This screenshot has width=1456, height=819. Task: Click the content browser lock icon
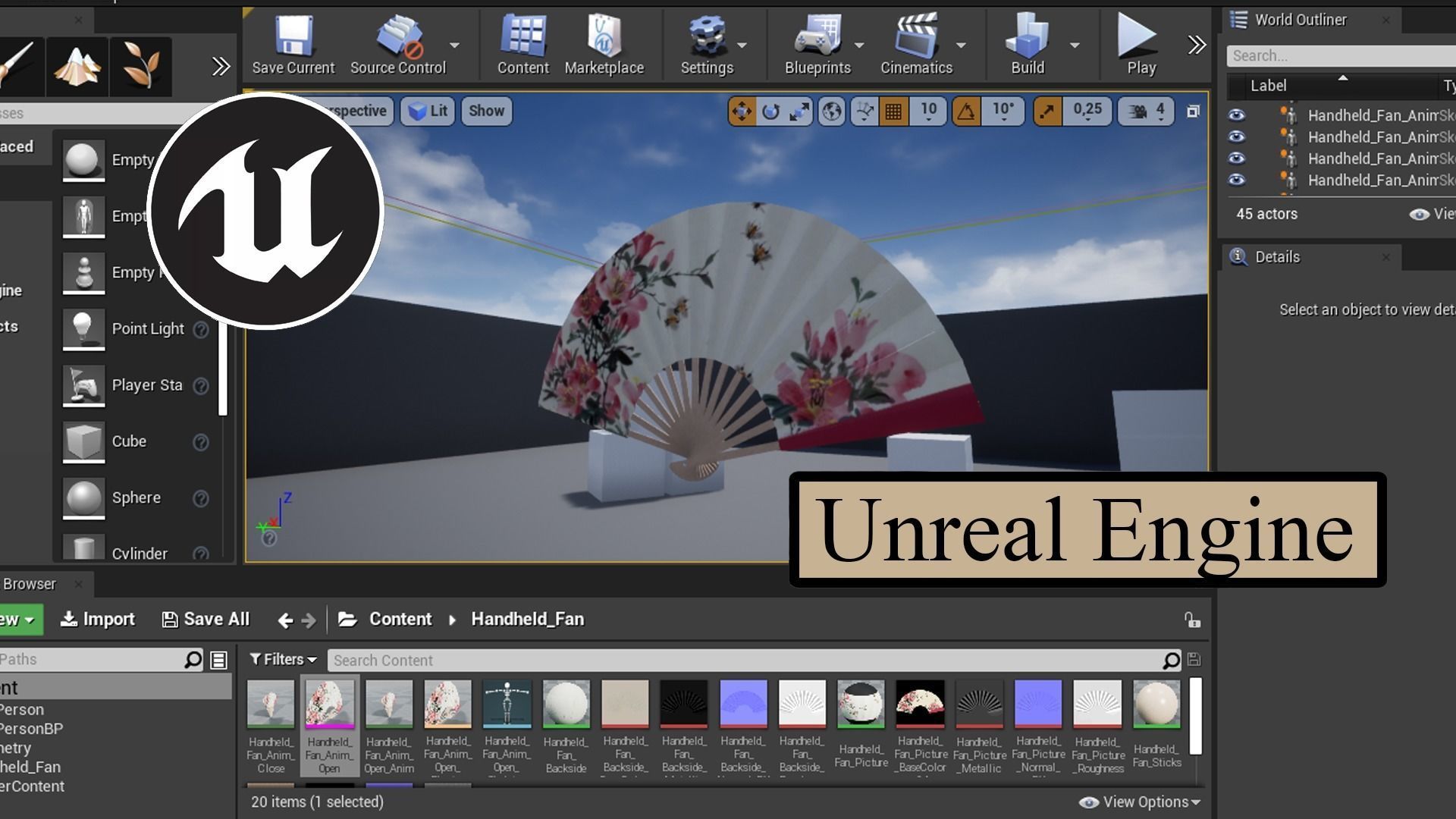pos(1192,620)
